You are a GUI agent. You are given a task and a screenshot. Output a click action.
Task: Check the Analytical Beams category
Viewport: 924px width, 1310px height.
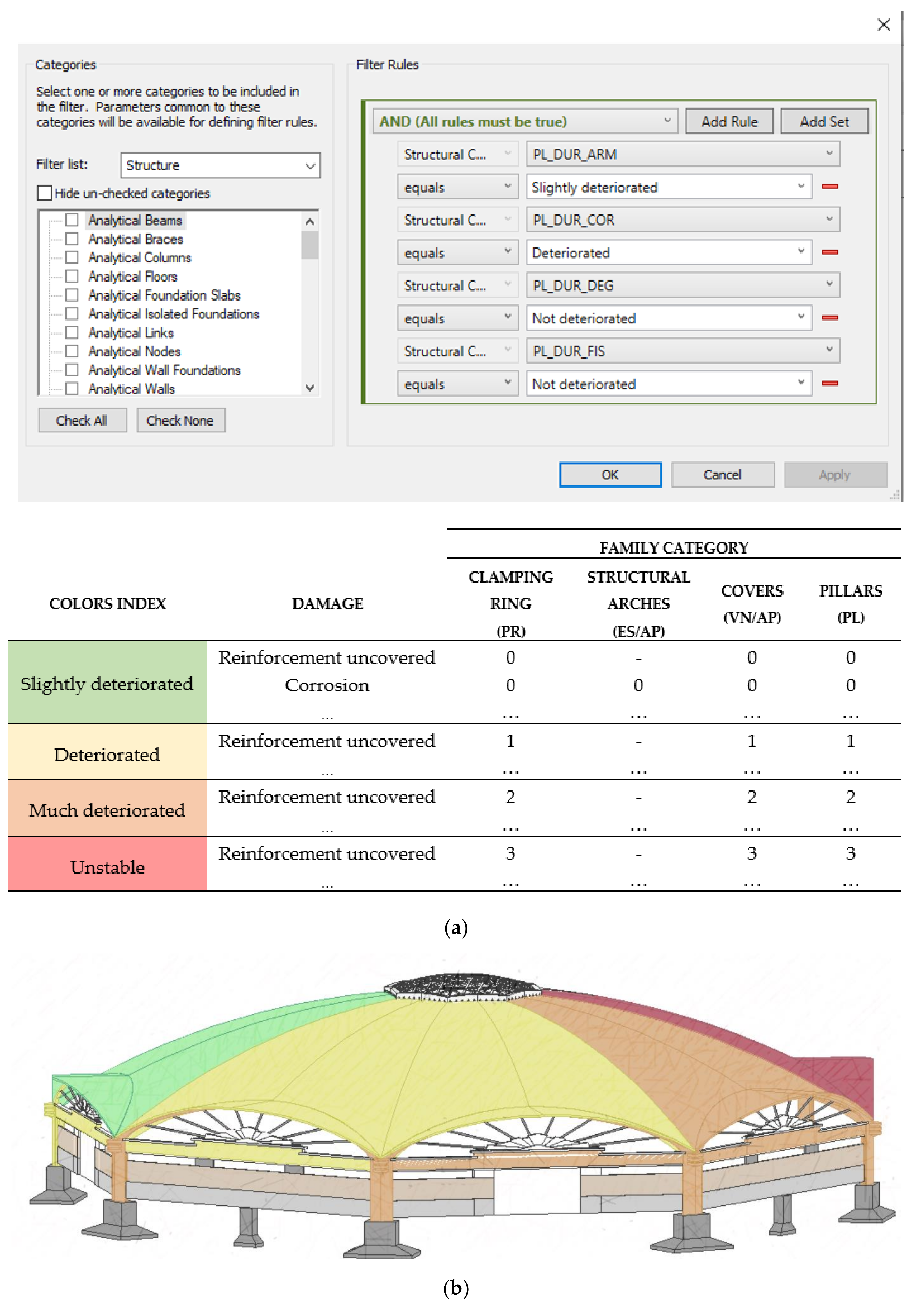72,220
